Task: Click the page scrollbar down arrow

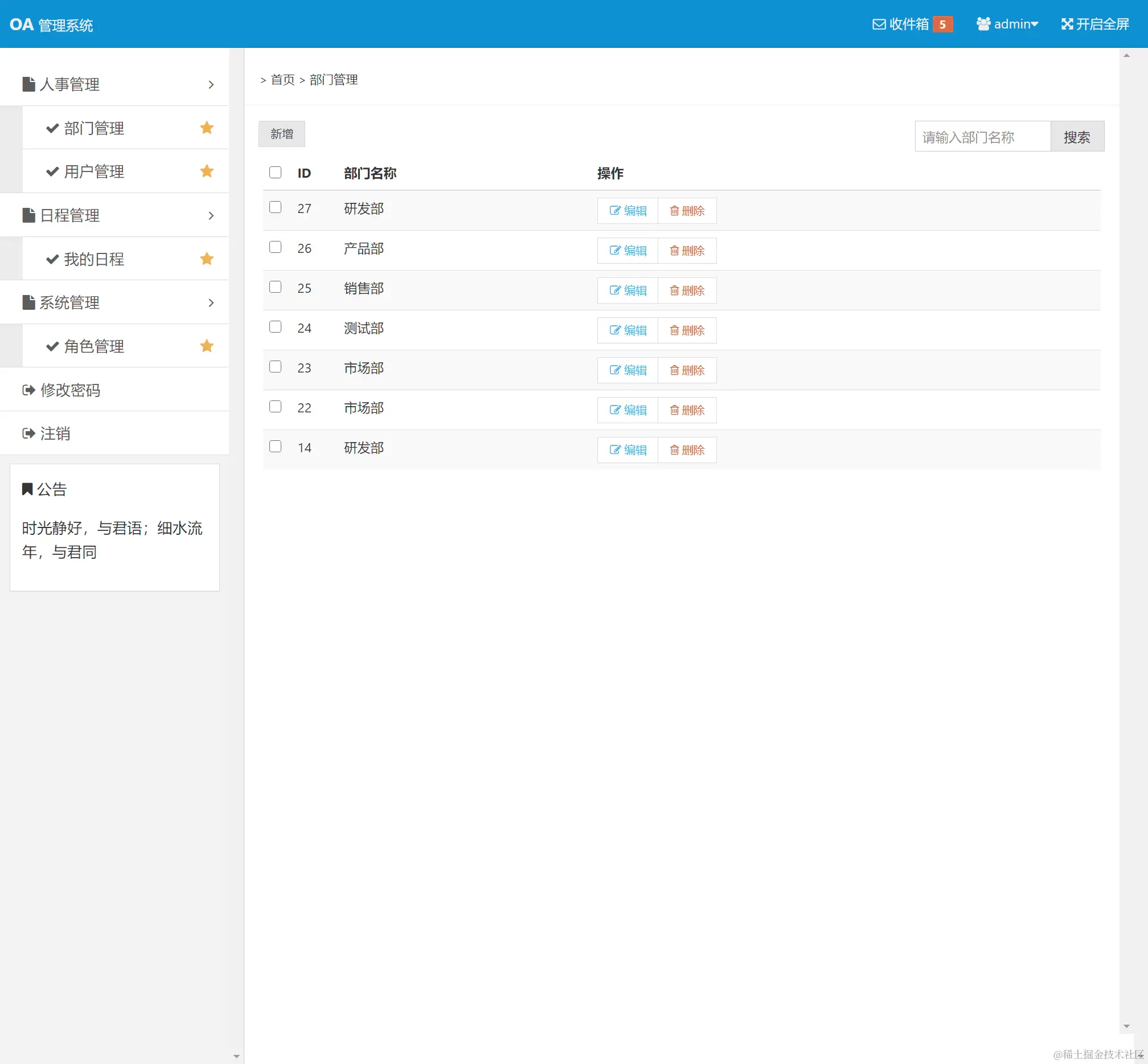Action: 1126,1026
